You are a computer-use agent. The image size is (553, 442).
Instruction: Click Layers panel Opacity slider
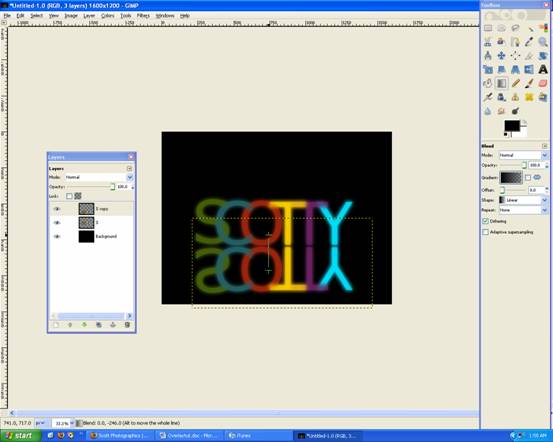(91, 187)
